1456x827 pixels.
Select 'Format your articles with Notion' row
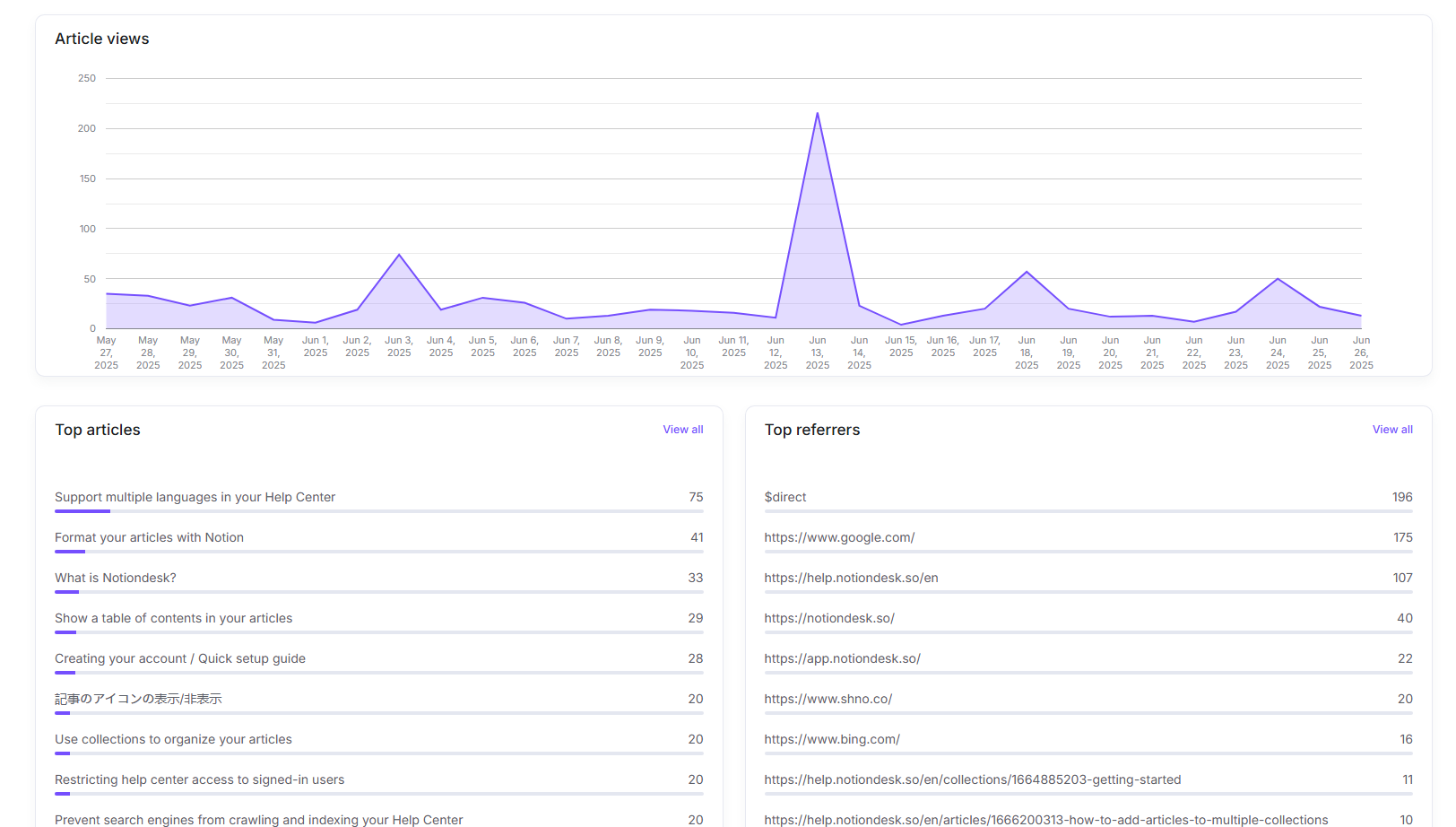[149, 537]
